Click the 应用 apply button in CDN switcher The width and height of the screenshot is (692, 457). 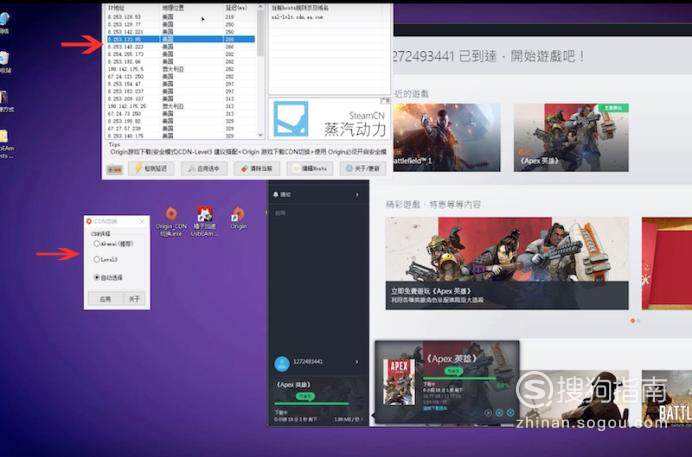pos(105,299)
